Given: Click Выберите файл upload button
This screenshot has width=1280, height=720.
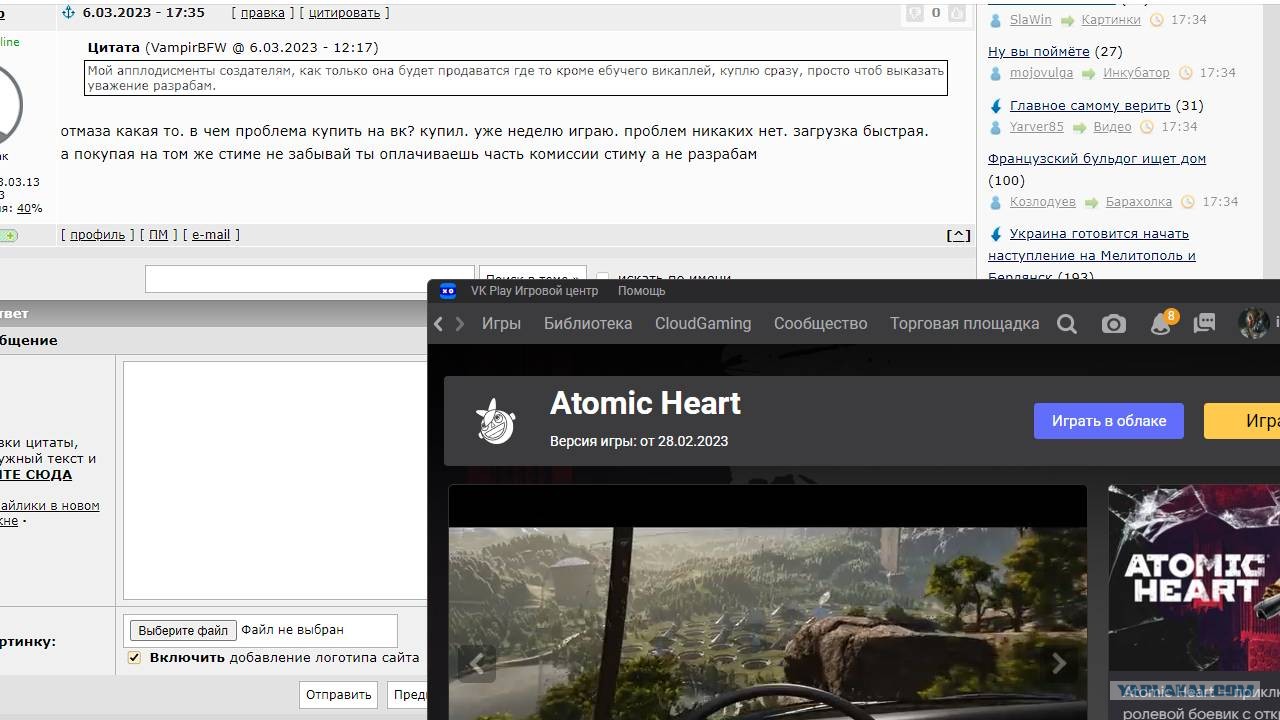Looking at the screenshot, I should pyautogui.click(x=183, y=630).
